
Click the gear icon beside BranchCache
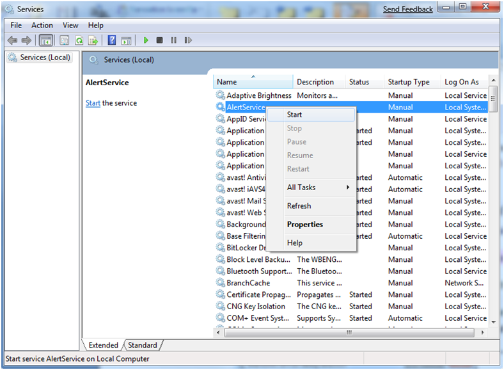[x=220, y=283]
